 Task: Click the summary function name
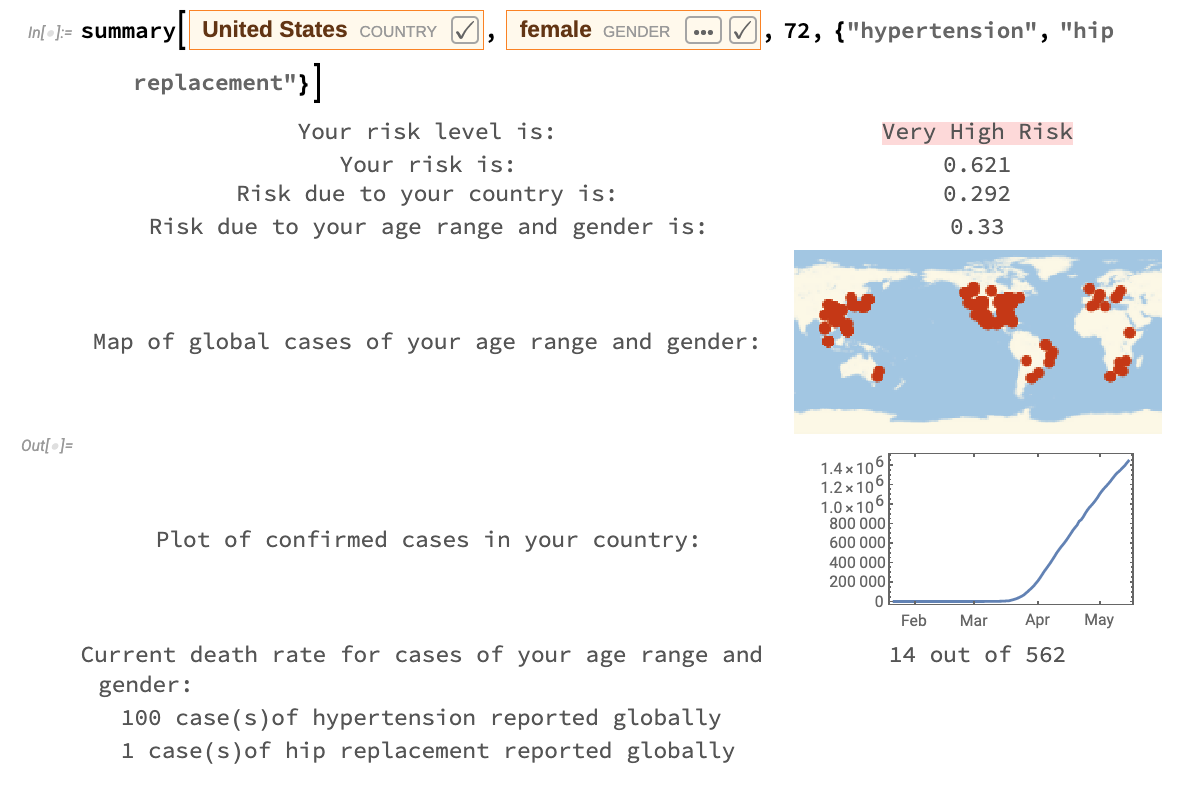(x=128, y=31)
